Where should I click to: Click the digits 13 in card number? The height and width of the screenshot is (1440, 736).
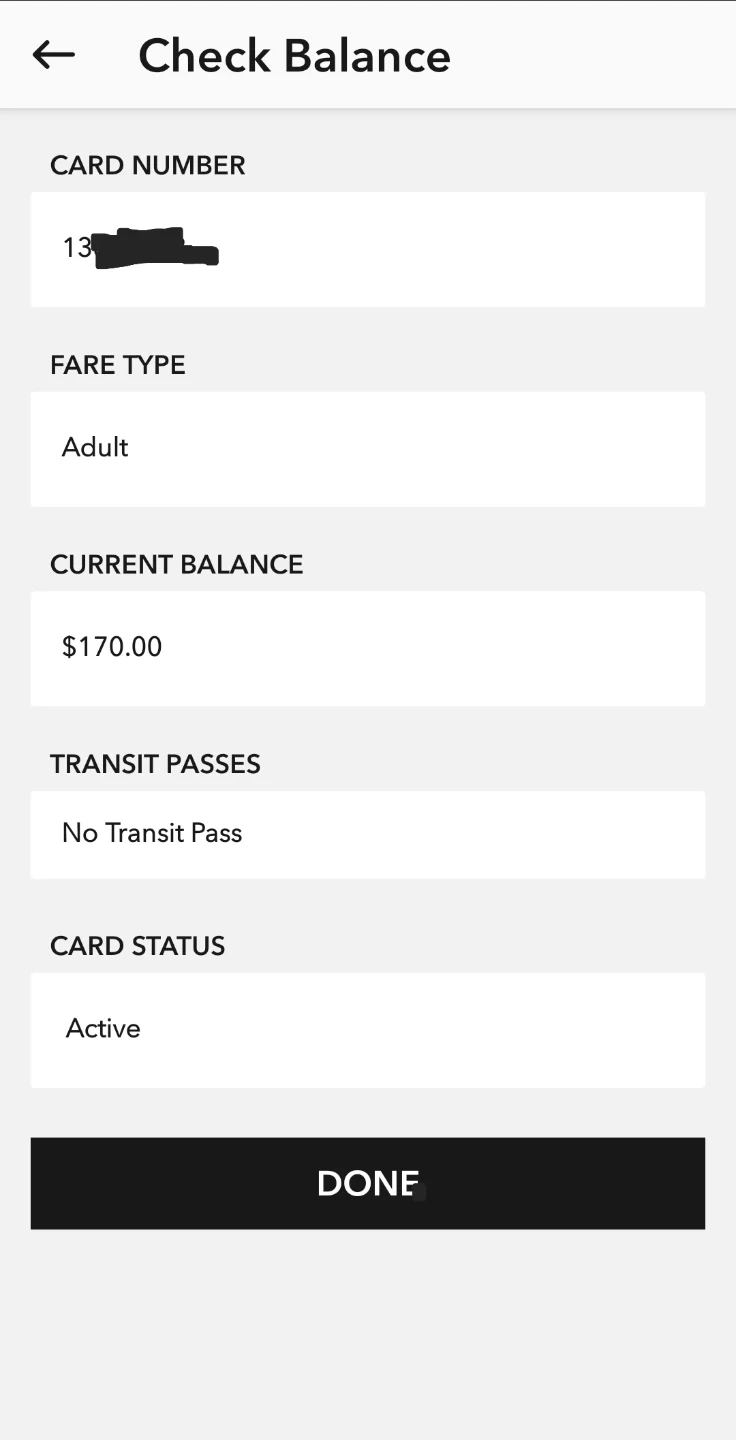tap(75, 248)
